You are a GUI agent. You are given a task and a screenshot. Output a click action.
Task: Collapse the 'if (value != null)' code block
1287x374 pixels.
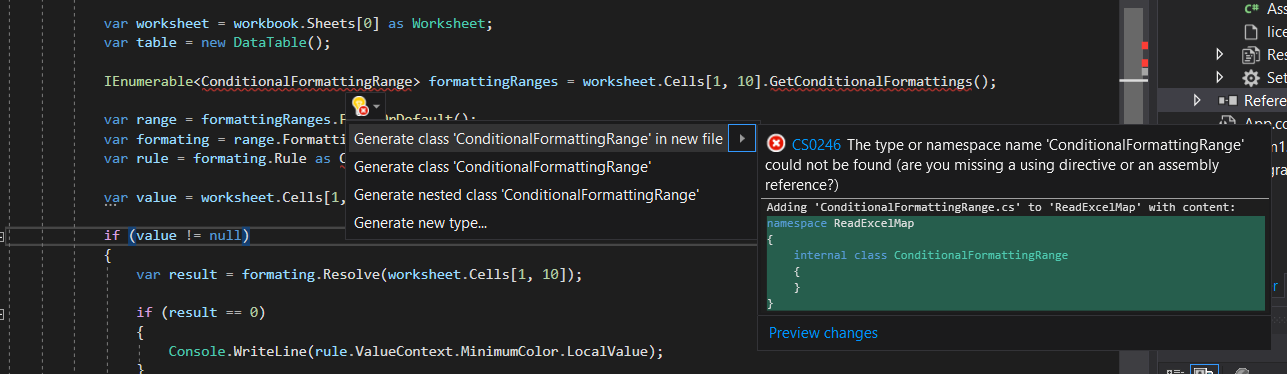point(4,236)
